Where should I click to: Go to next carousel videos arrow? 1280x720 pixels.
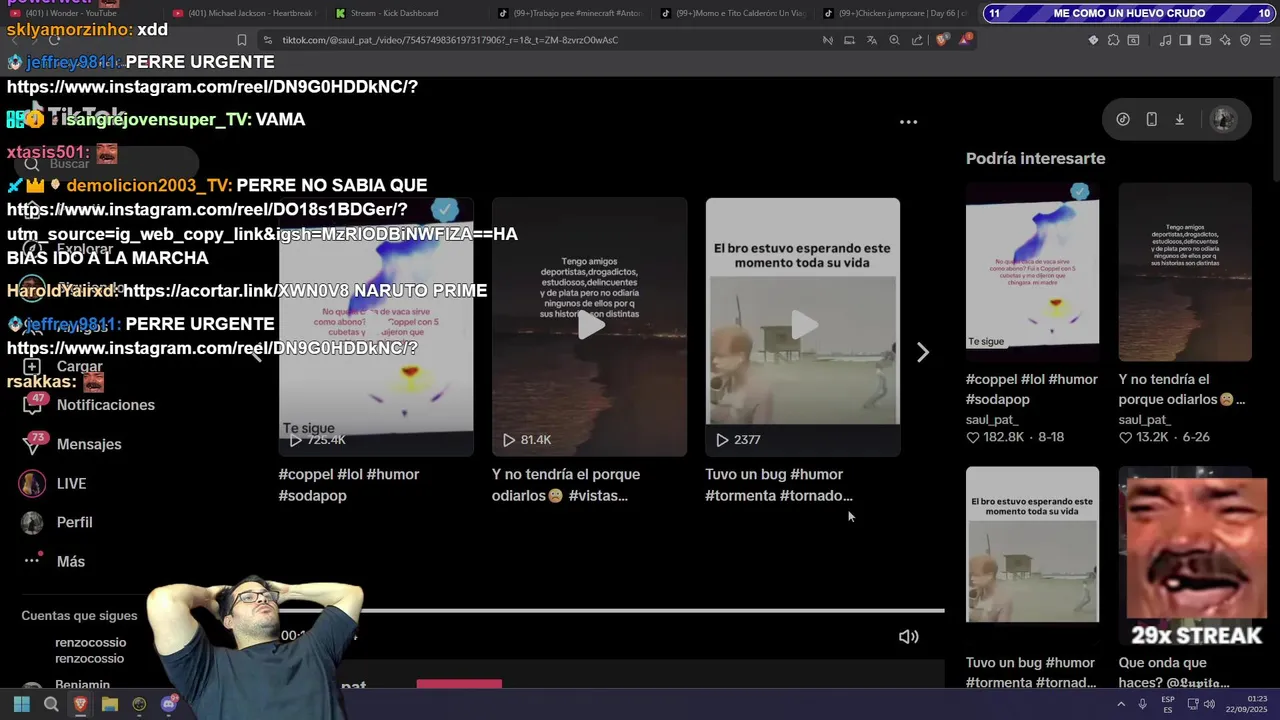(922, 352)
